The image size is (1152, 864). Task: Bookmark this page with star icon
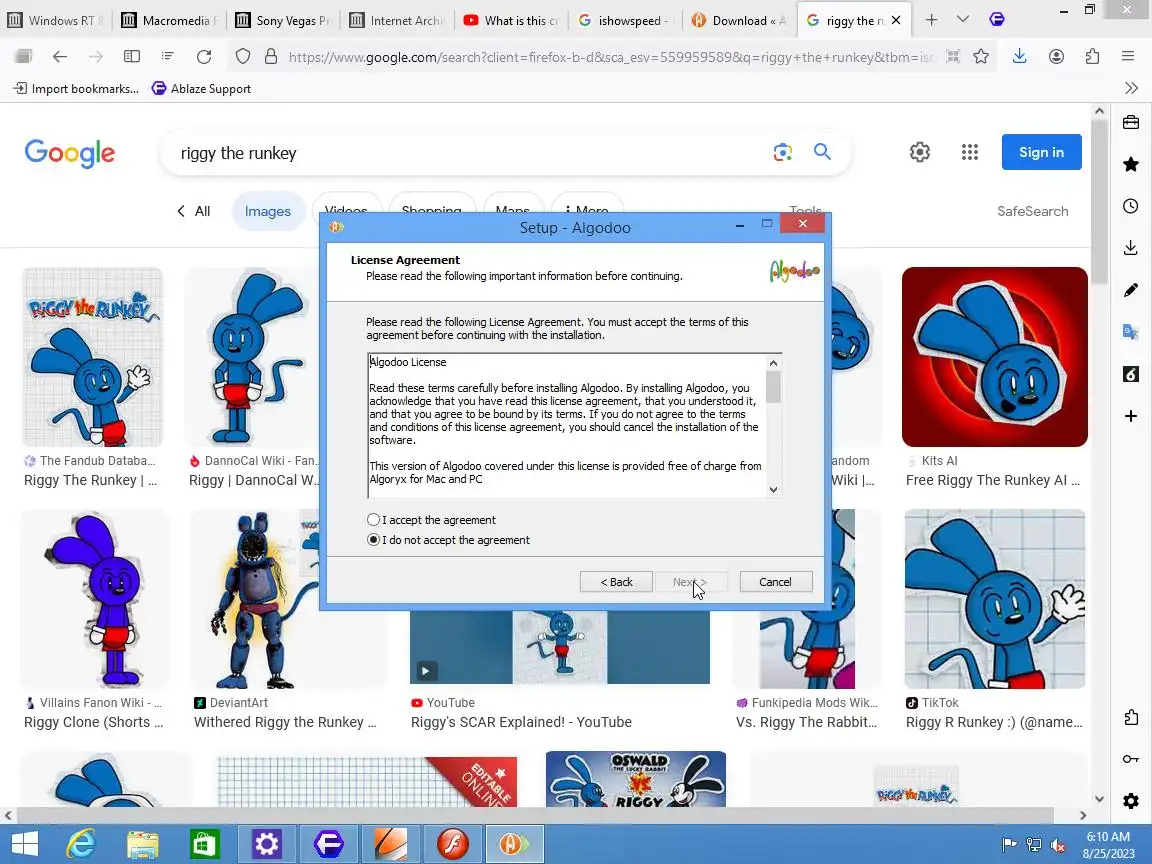coord(981,57)
